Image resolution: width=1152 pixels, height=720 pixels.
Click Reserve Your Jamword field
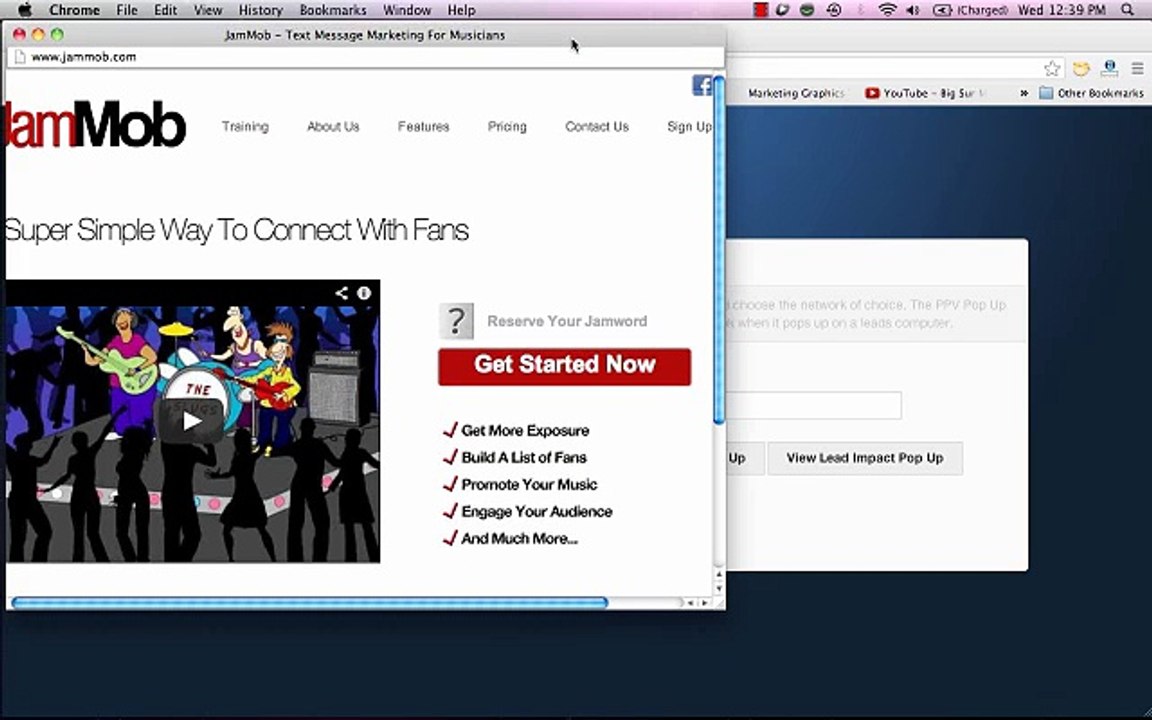567,321
